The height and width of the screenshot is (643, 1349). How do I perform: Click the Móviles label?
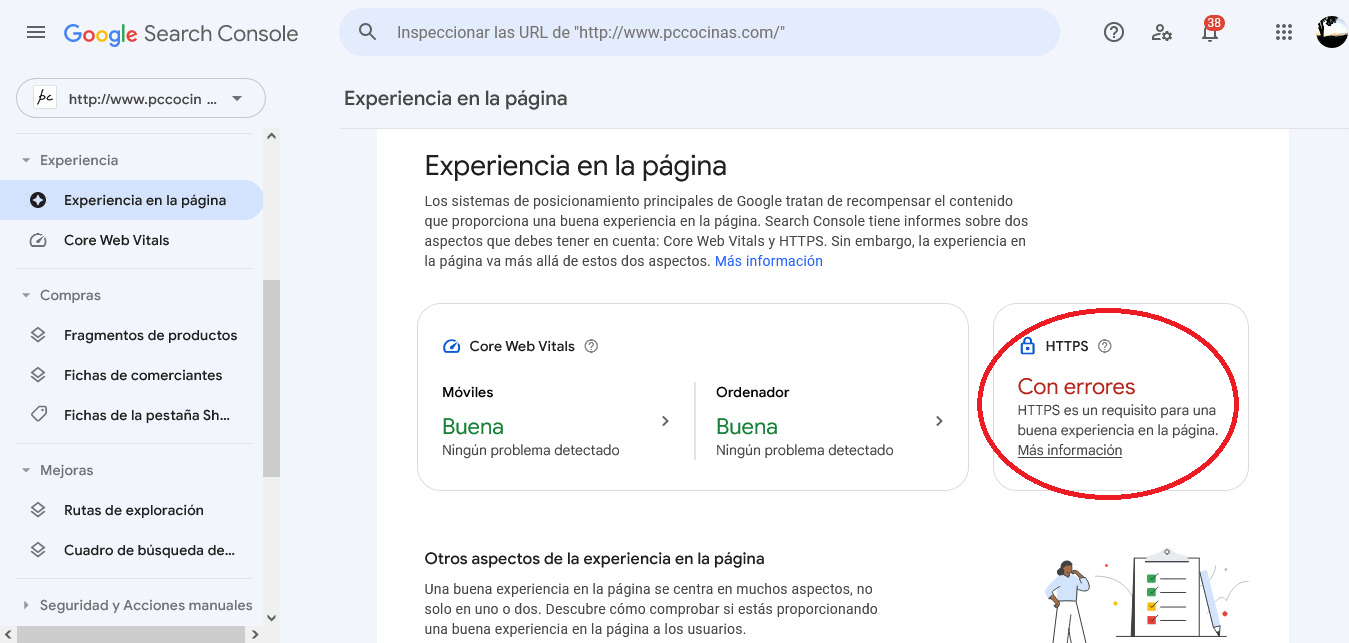468,392
